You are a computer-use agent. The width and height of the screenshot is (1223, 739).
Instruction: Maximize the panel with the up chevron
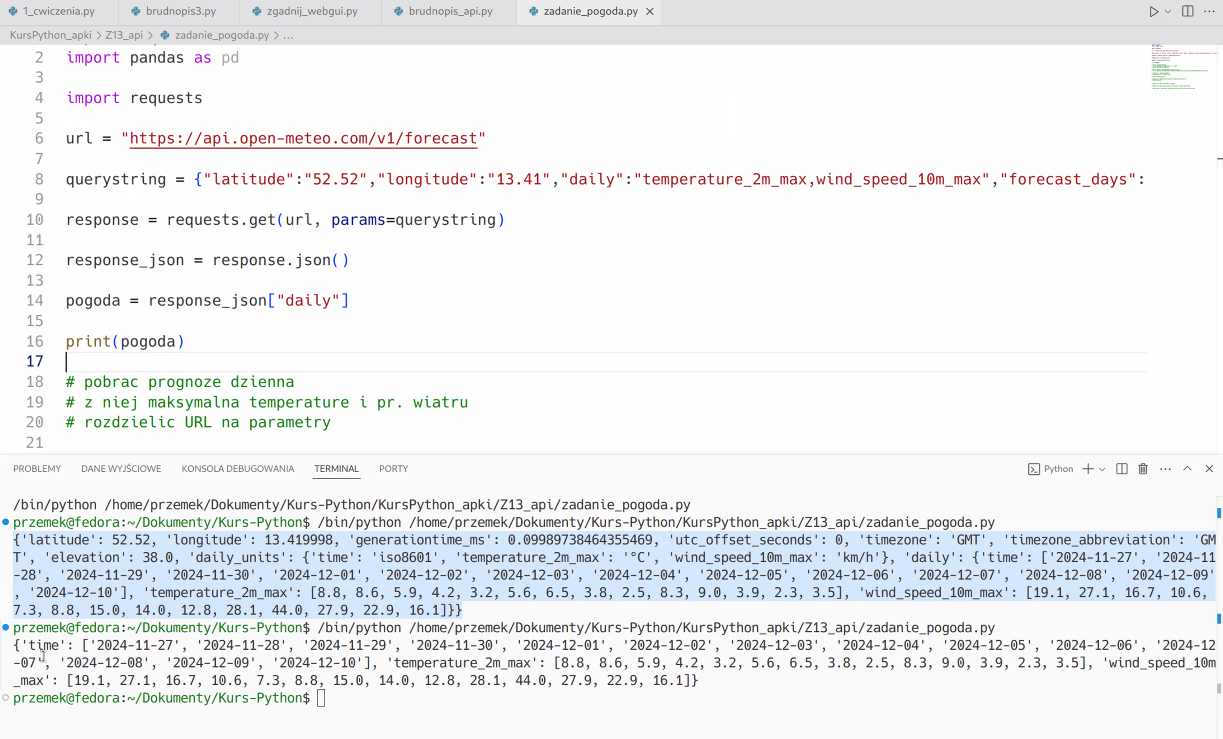coord(1187,469)
